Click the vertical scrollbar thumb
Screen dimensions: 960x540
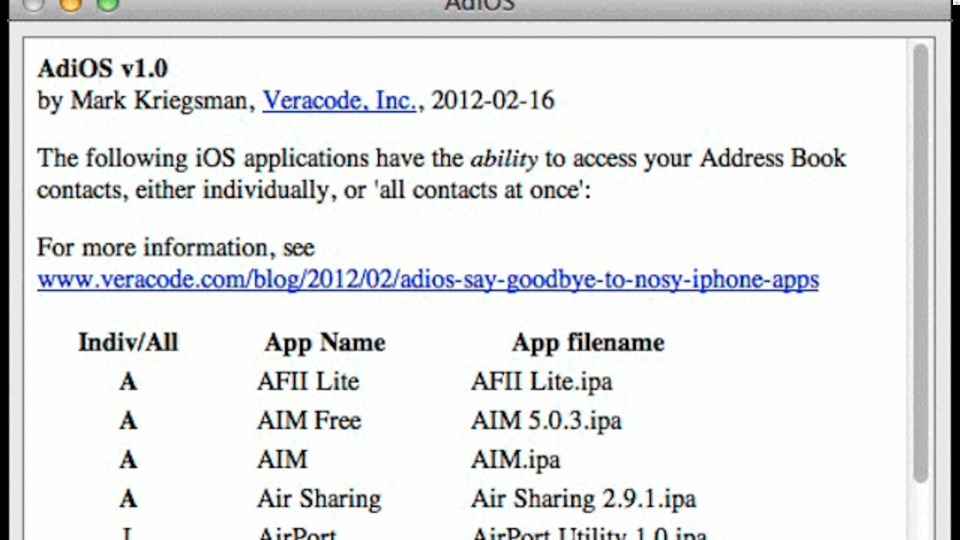point(920,263)
